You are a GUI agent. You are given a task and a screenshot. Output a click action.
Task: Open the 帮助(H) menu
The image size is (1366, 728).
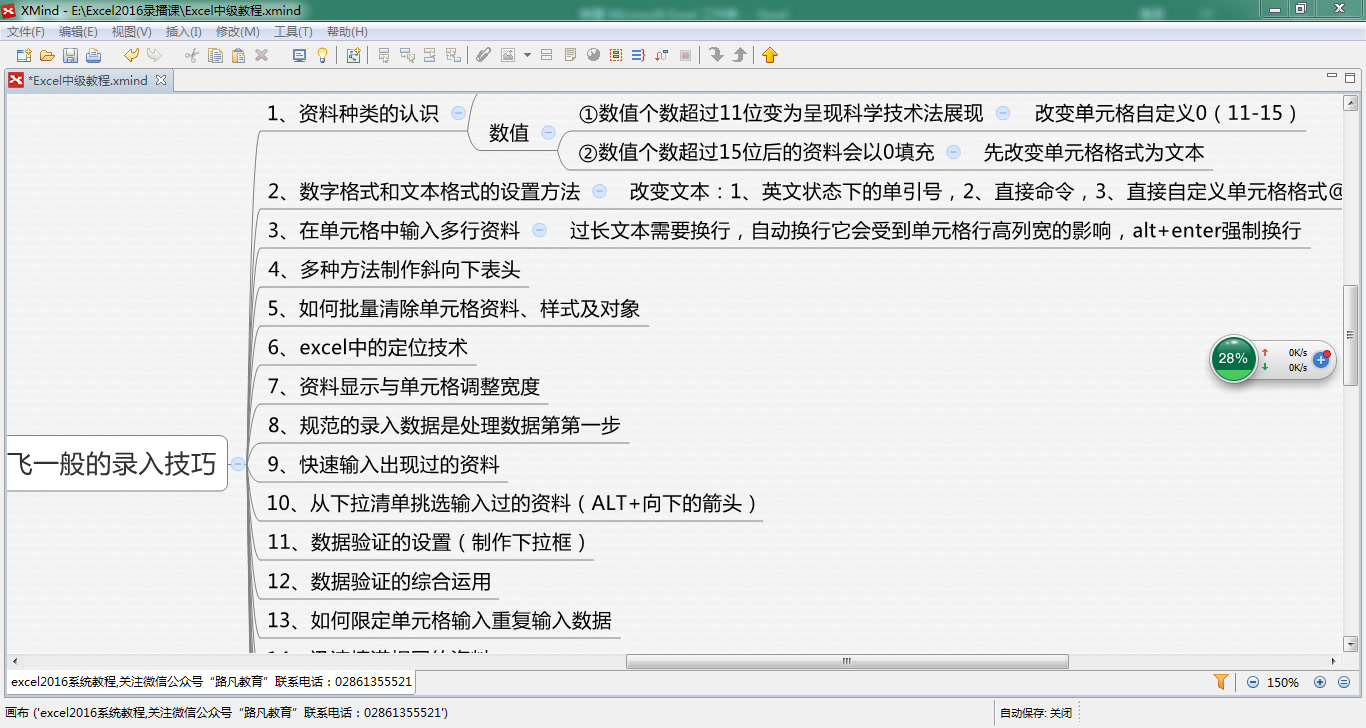(347, 32)
